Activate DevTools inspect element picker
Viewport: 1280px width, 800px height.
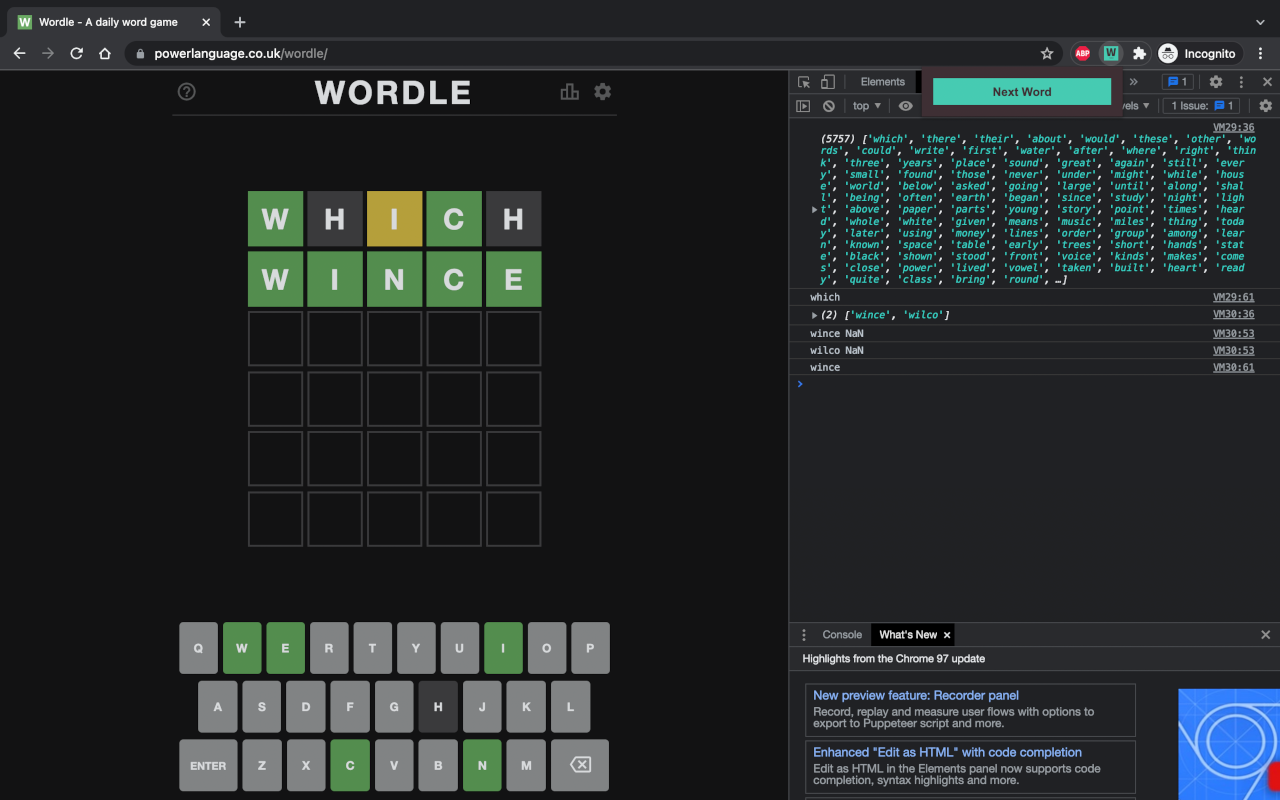coord(804,82)
